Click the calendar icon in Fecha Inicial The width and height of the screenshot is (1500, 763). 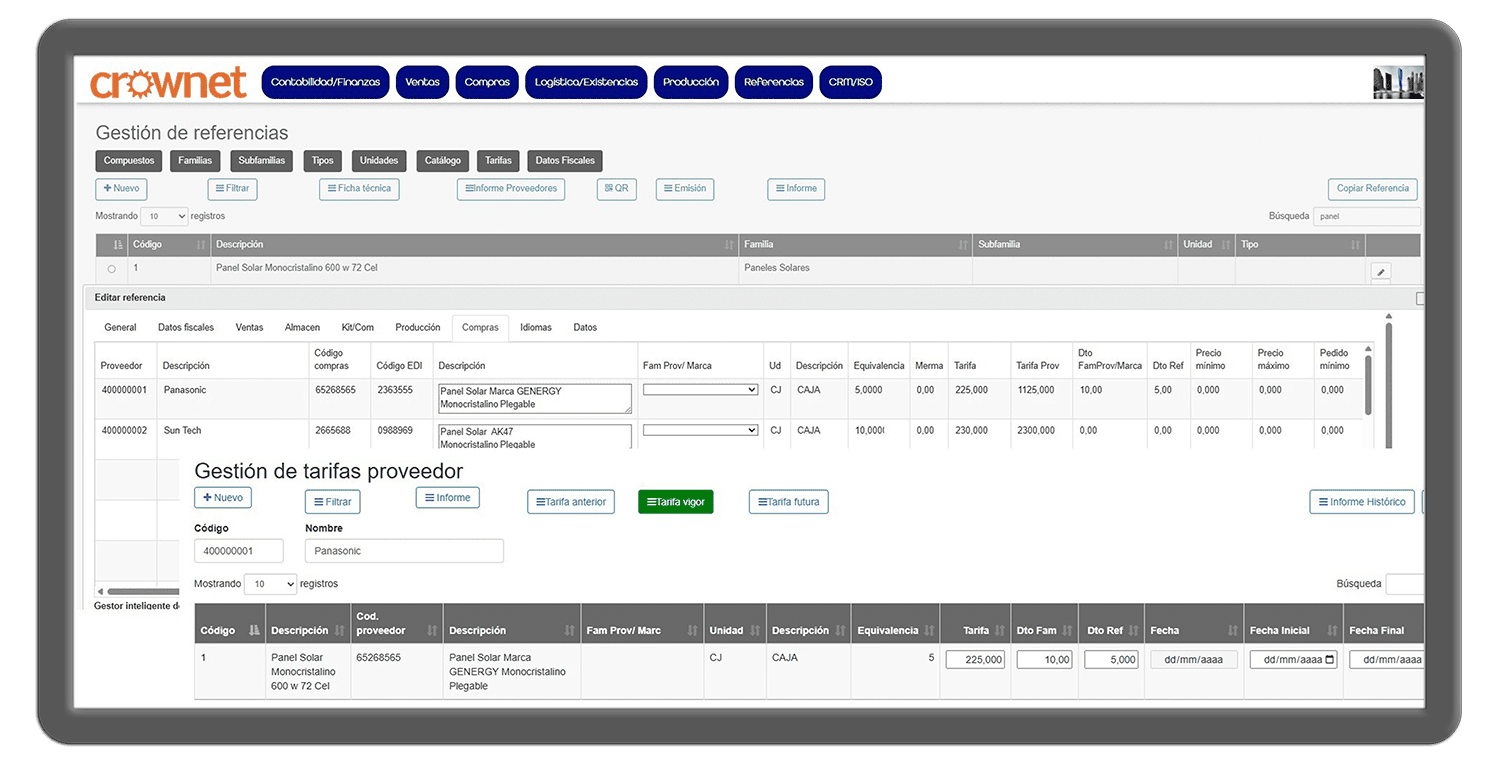[x=1329, y=660]
